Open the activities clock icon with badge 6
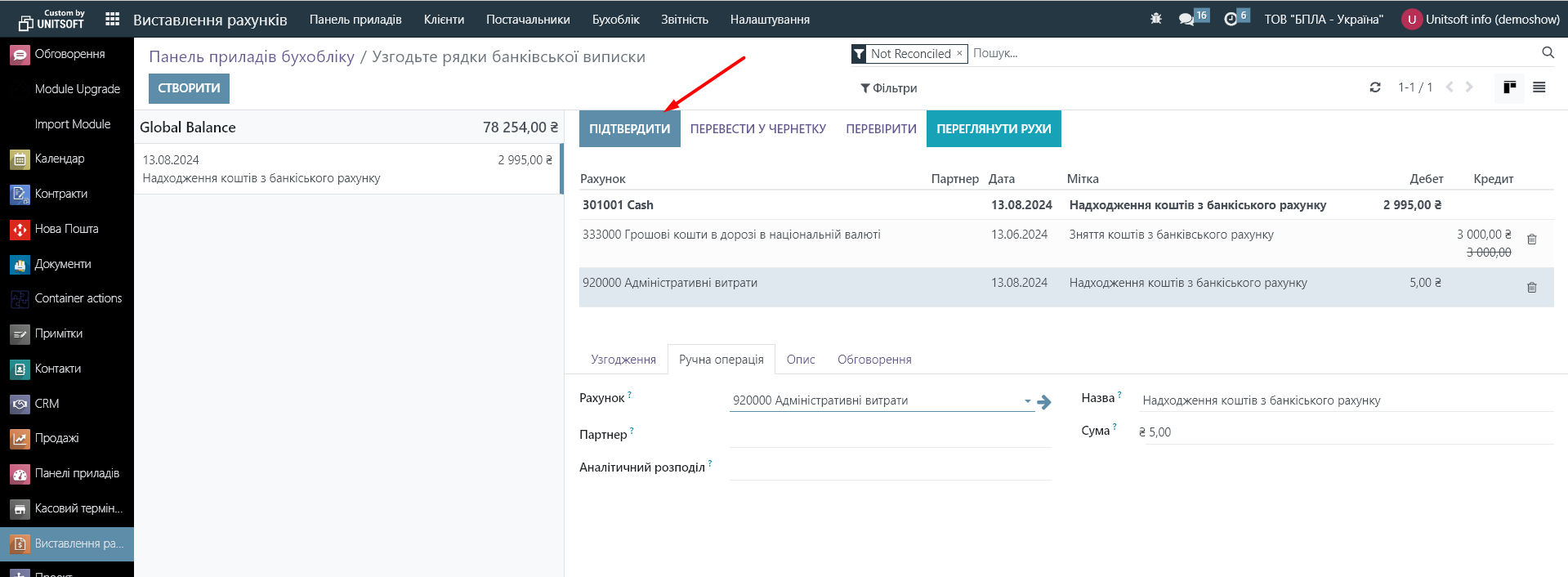 click(x=1231, y=19)
